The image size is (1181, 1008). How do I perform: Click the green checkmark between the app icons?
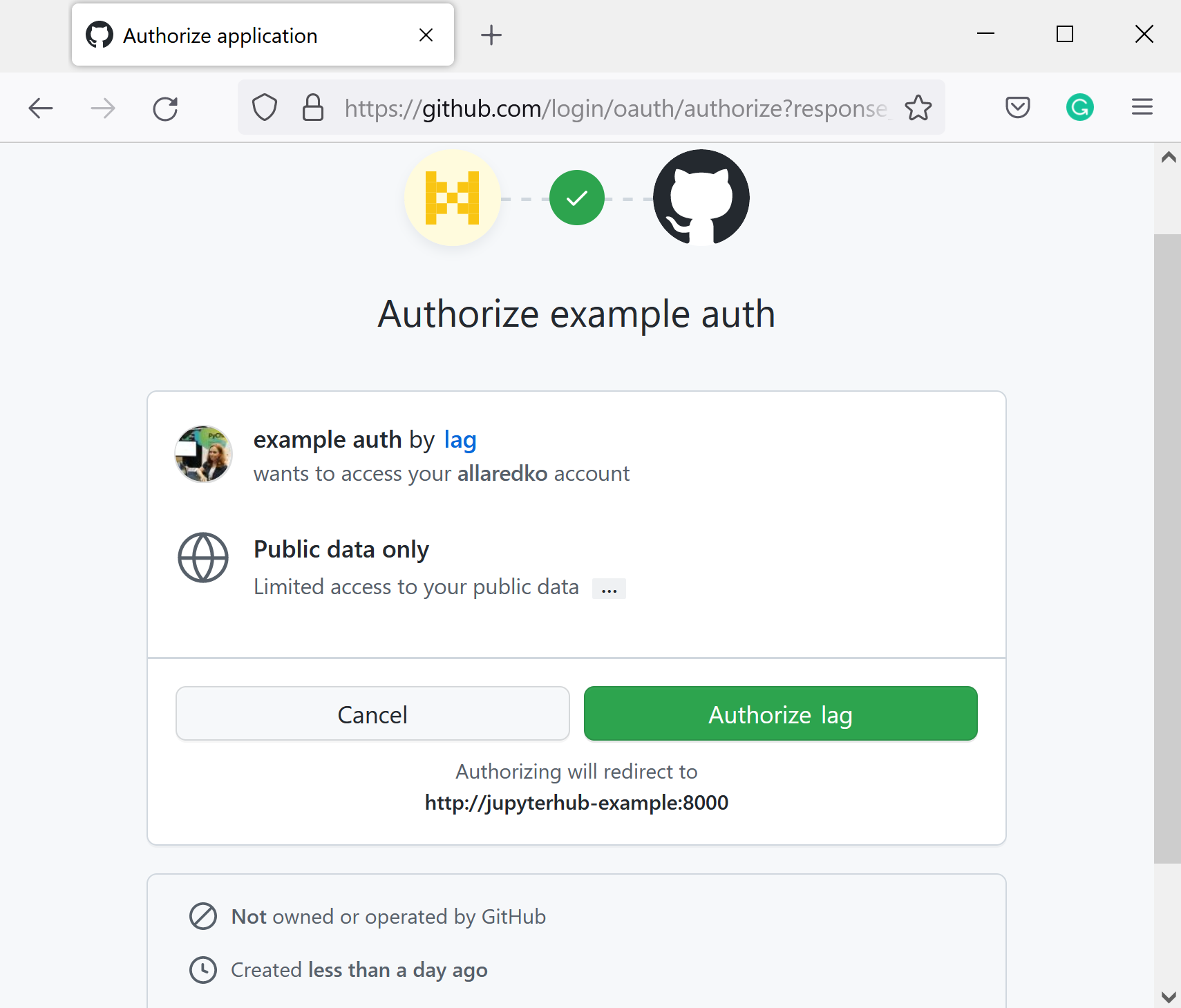point(576,198)
